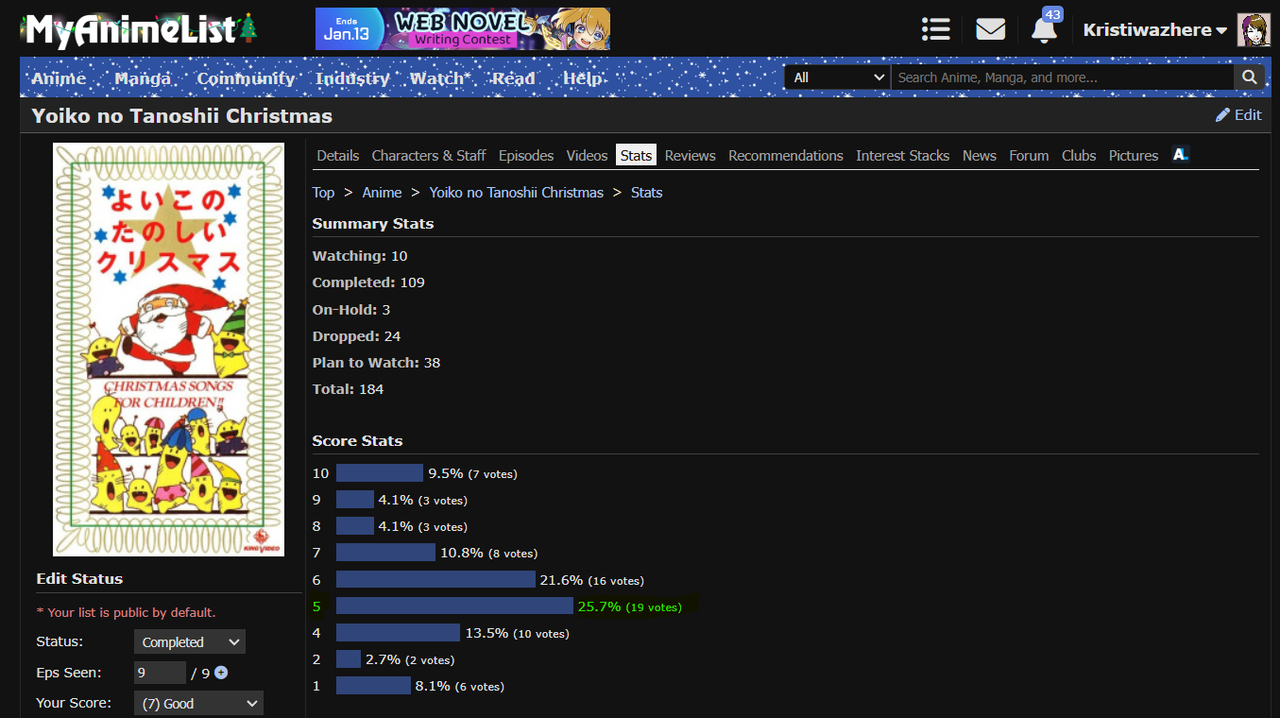Open the Community menu
Viewport: 1280px width, 718px height.
246,78
